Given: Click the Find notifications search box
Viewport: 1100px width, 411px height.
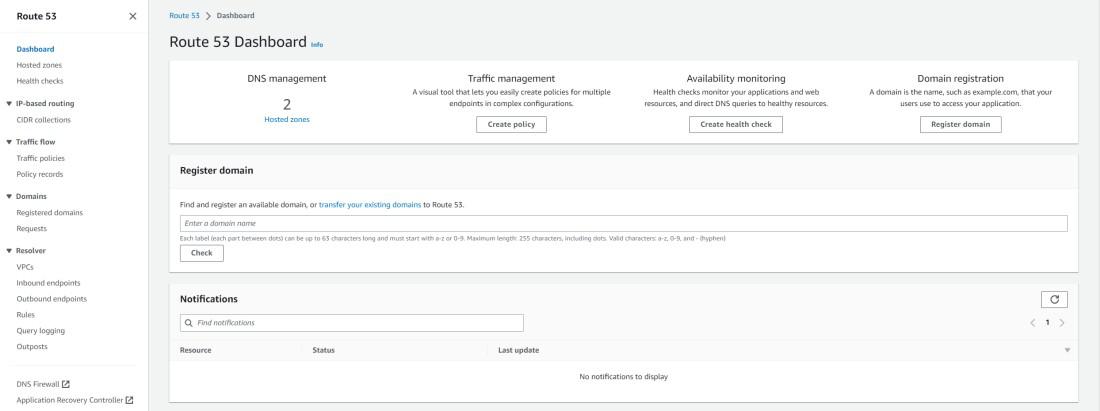Looking at the screenshot, I should (x=352, y=323).
